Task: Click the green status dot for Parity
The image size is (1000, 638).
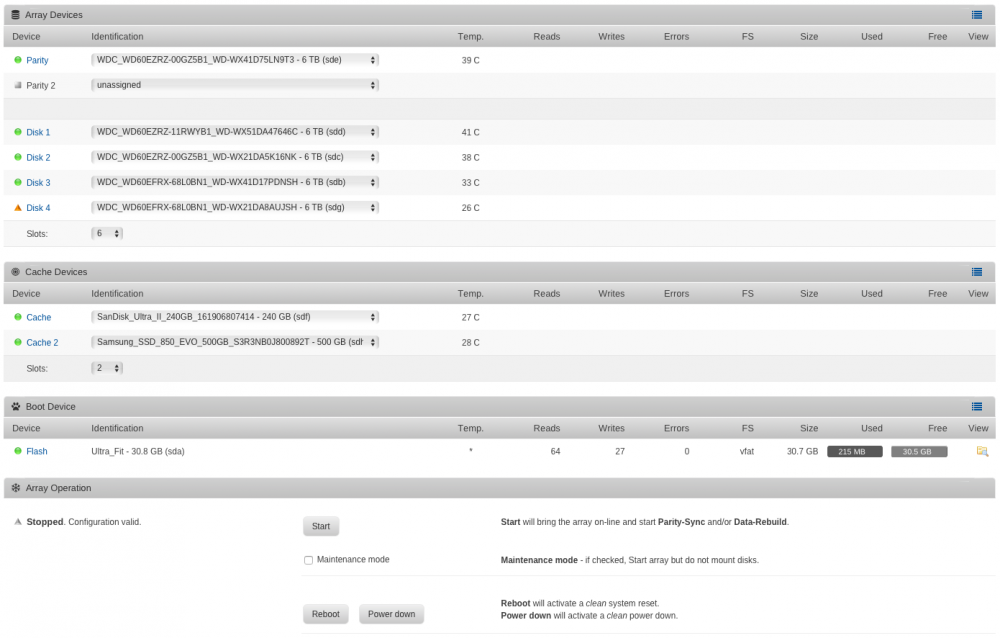Action: click(x=18, y=60)
